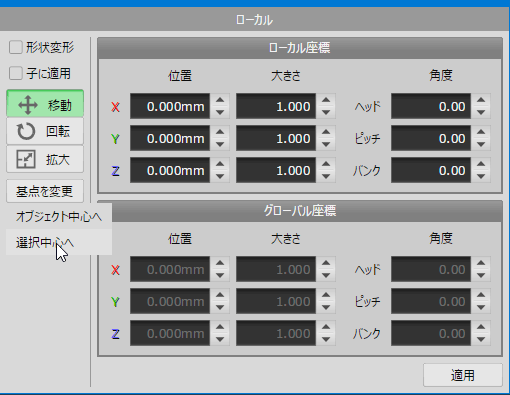Click the local X position field
This screenshot has height=395, width=510.
pos(170,106)
